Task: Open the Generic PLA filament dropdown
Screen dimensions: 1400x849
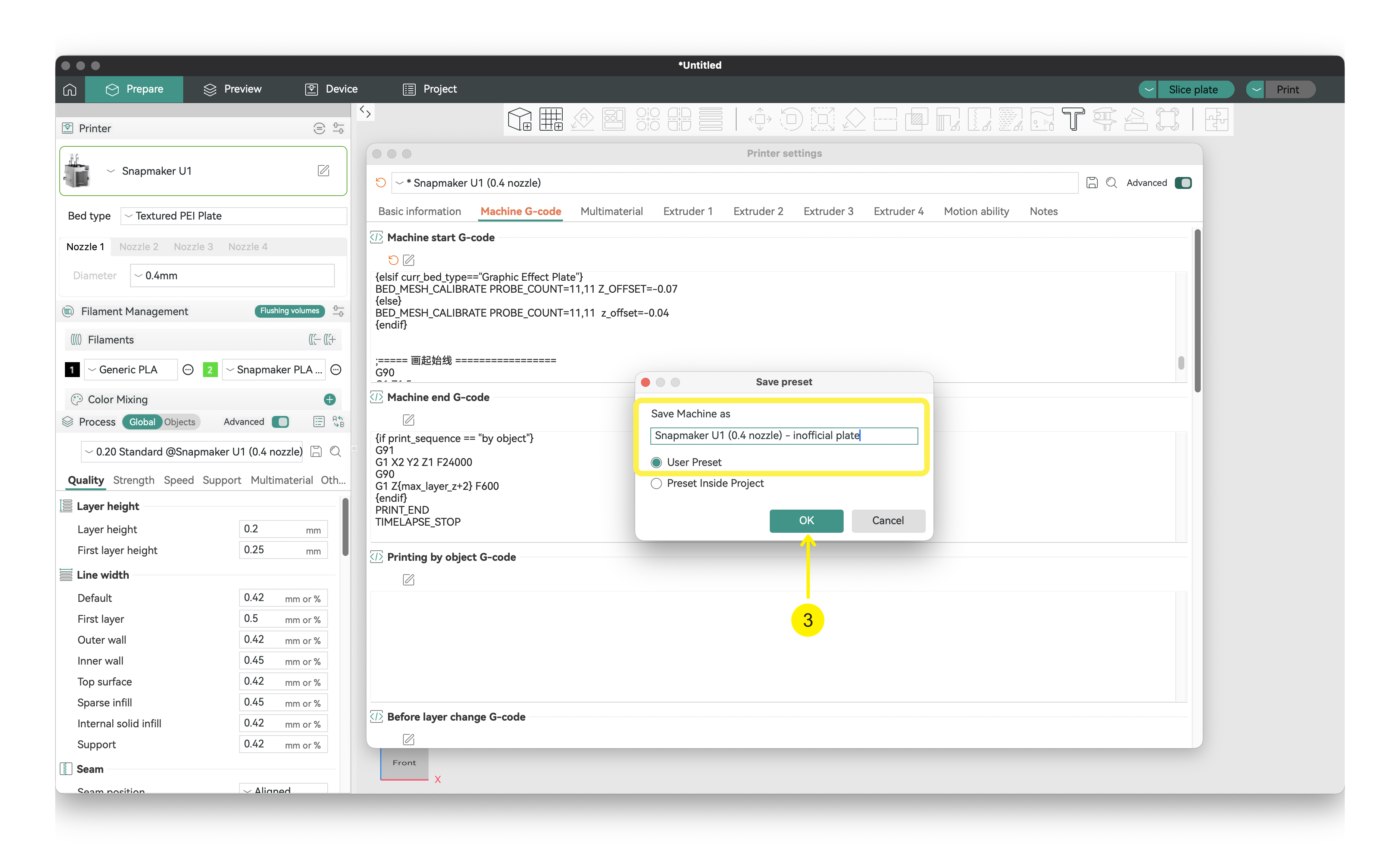Action: pos(130,370)
